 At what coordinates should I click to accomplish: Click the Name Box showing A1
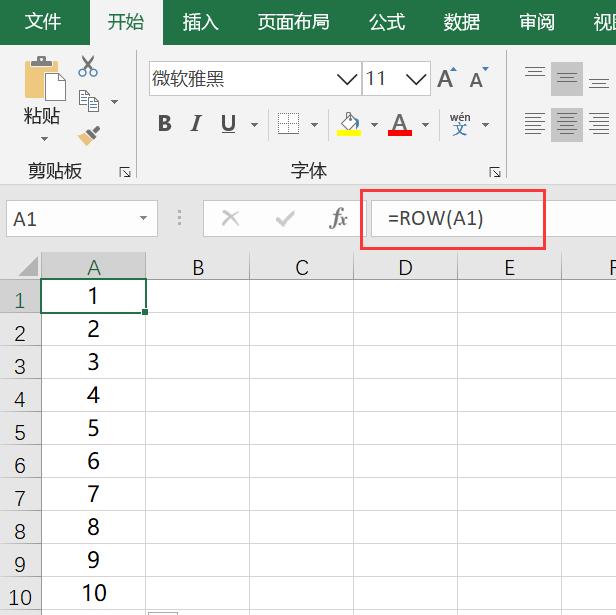coord(82,218)
